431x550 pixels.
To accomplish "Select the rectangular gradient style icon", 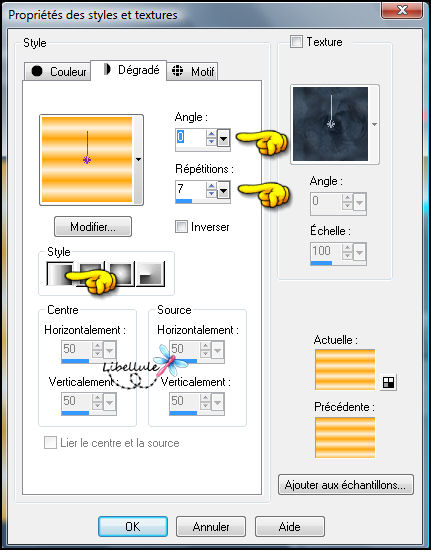I will pyautogui.click(x=90, y=274).
